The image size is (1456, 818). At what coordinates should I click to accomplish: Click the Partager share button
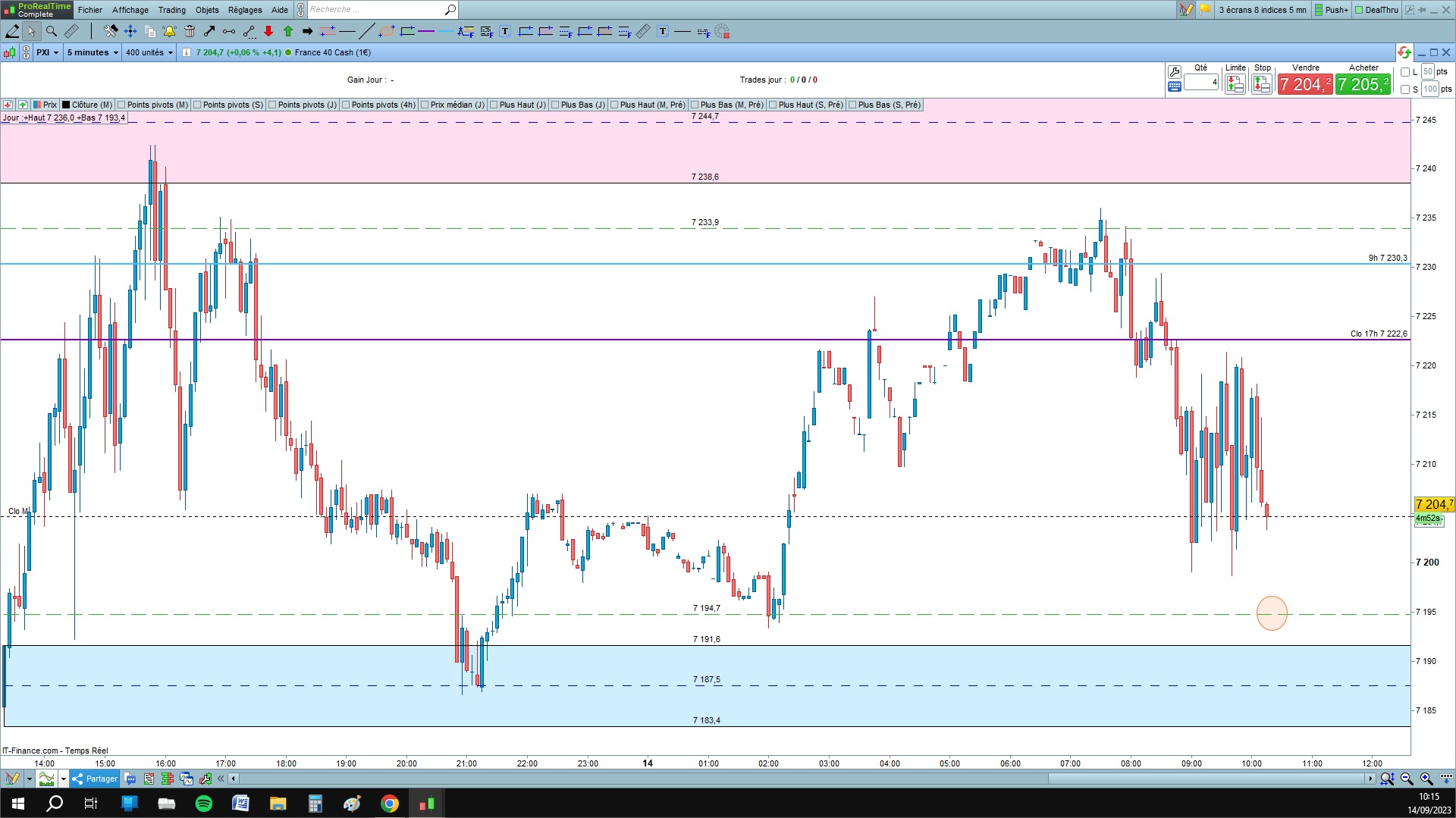coord(96,779)
